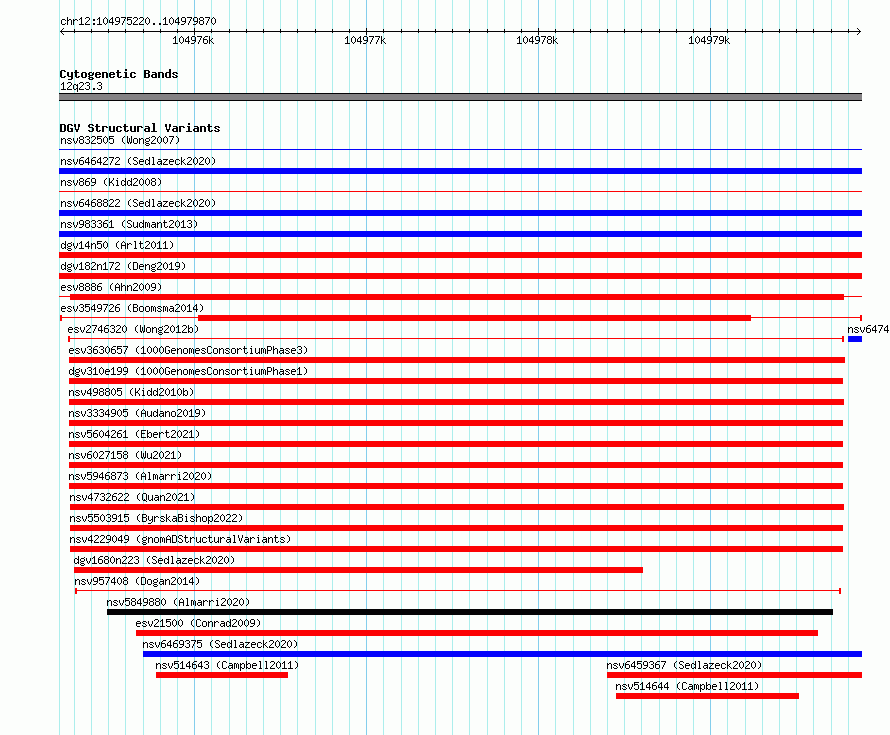Select nsv5503915 (ByrskaBishop2022) label

(156, 518)
